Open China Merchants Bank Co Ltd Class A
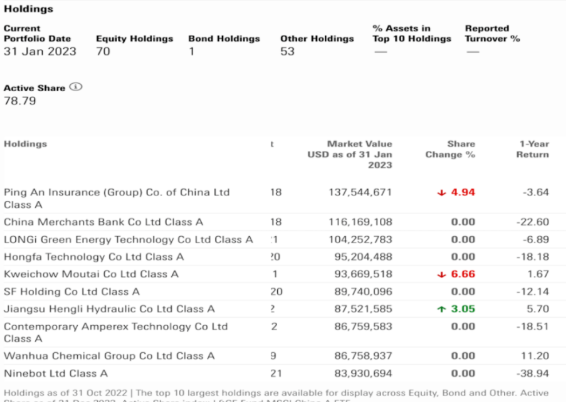The height and width of the screenshot is (402, 566). (x=103, y=222)
